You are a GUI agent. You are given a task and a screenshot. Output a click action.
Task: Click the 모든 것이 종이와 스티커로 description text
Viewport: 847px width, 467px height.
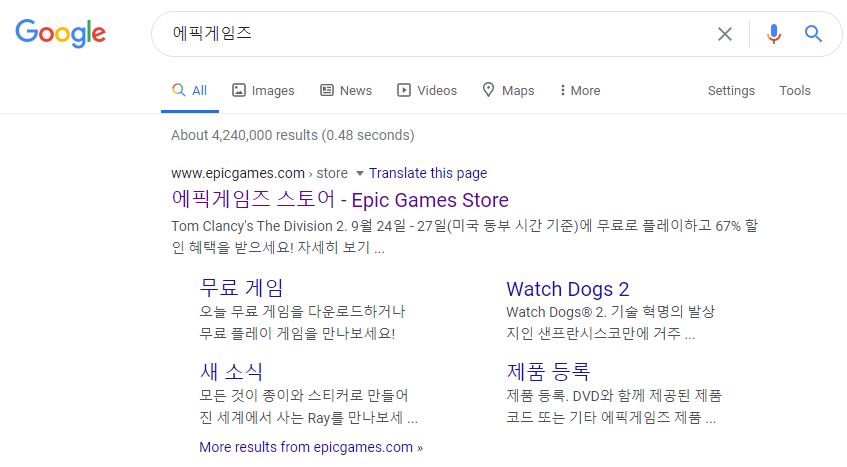coord(308,407)
